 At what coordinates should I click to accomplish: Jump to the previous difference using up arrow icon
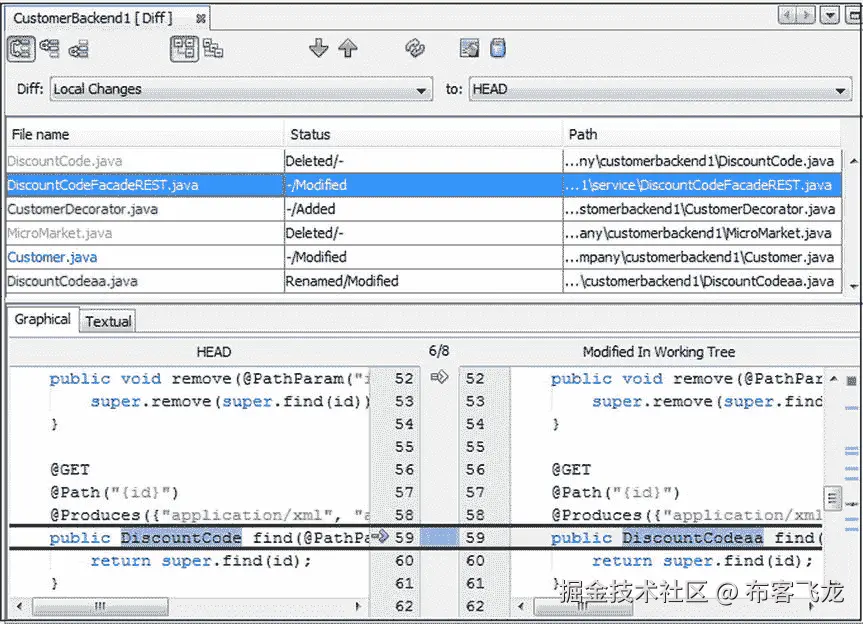pos(348,48)
